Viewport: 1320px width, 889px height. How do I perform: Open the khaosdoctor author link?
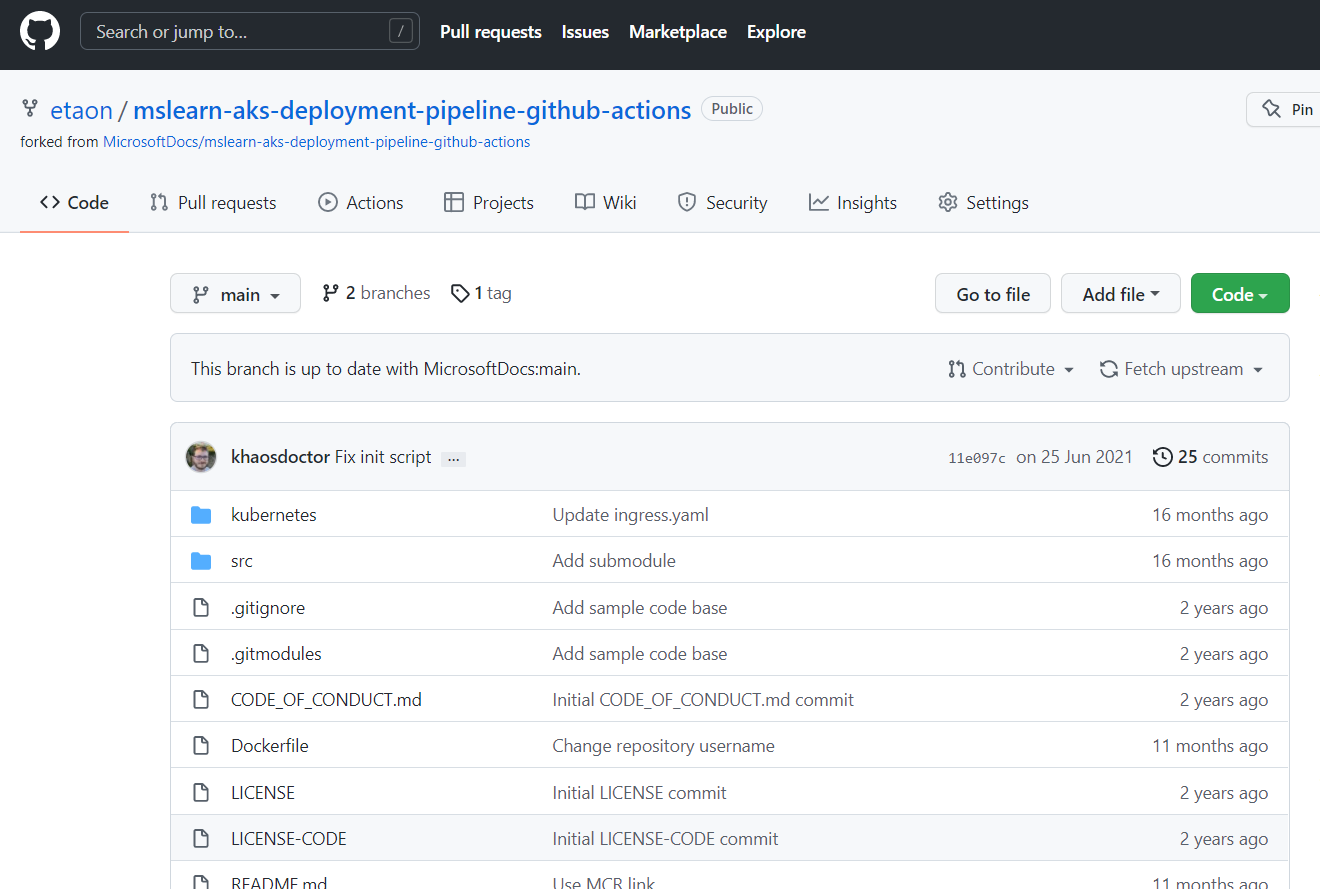click(x=280, y=457)
